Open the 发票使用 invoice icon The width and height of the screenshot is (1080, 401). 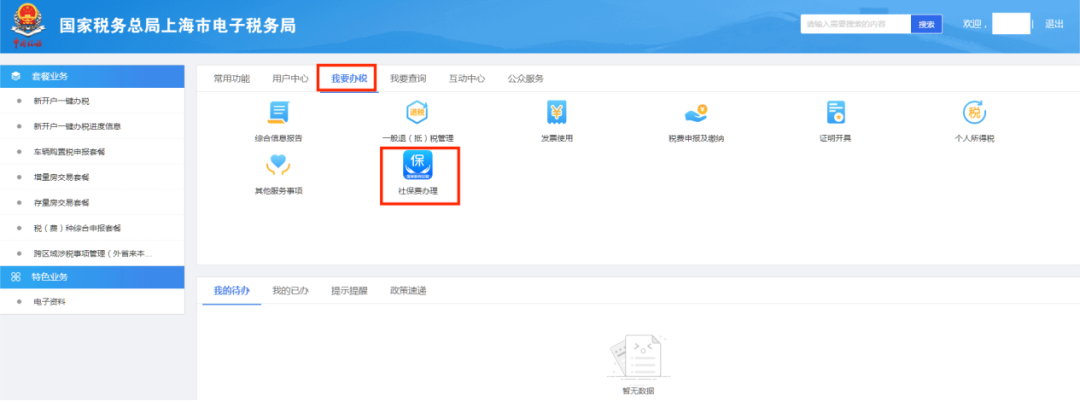[x=557, y=113]
